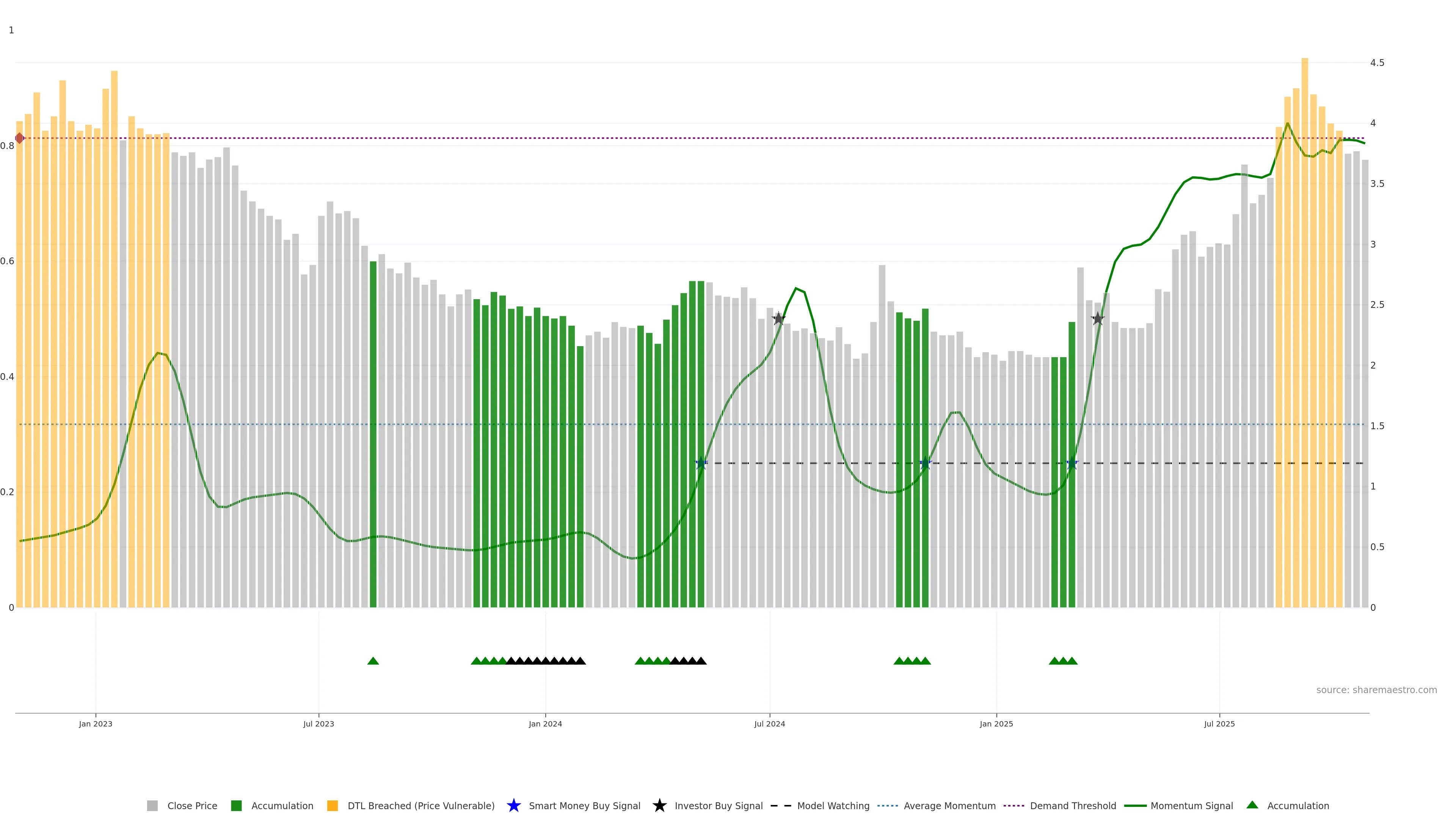
Task: Click the Momentum Signal green line legend icon
Action: (x=1135, y=805)
